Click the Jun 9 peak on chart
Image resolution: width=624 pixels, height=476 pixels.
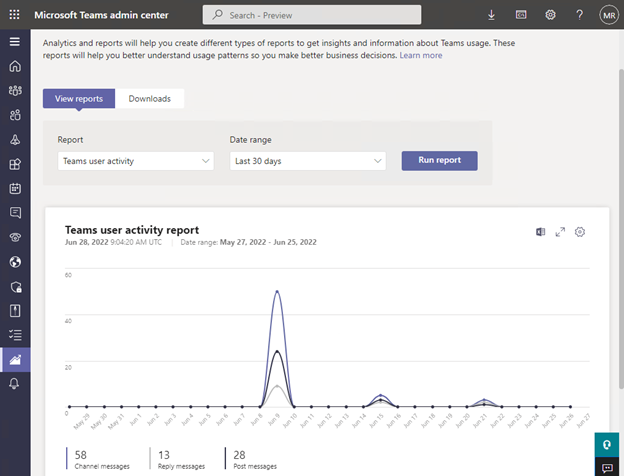click(x=277, y=292)
